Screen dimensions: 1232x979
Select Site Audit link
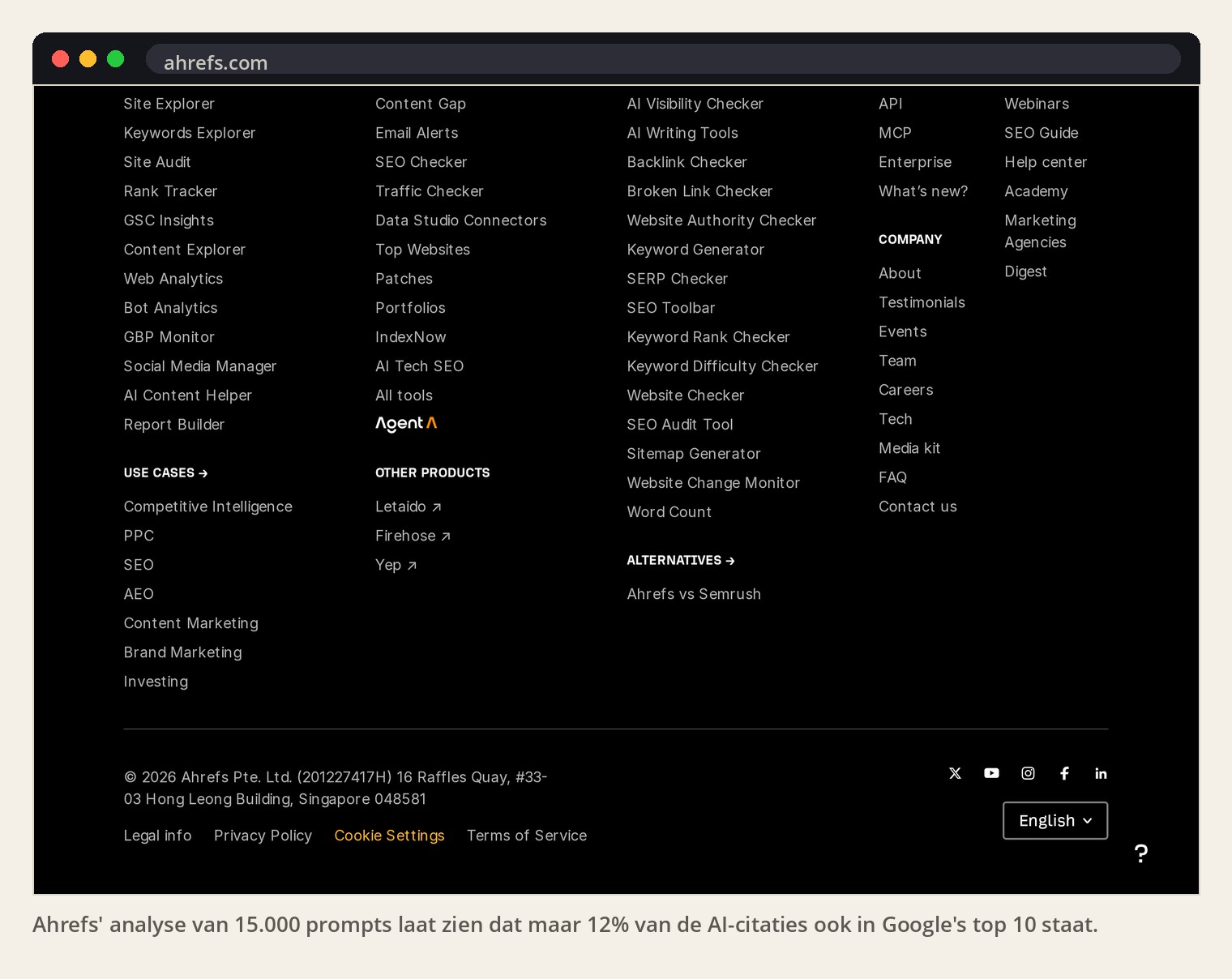pos(157,162)
